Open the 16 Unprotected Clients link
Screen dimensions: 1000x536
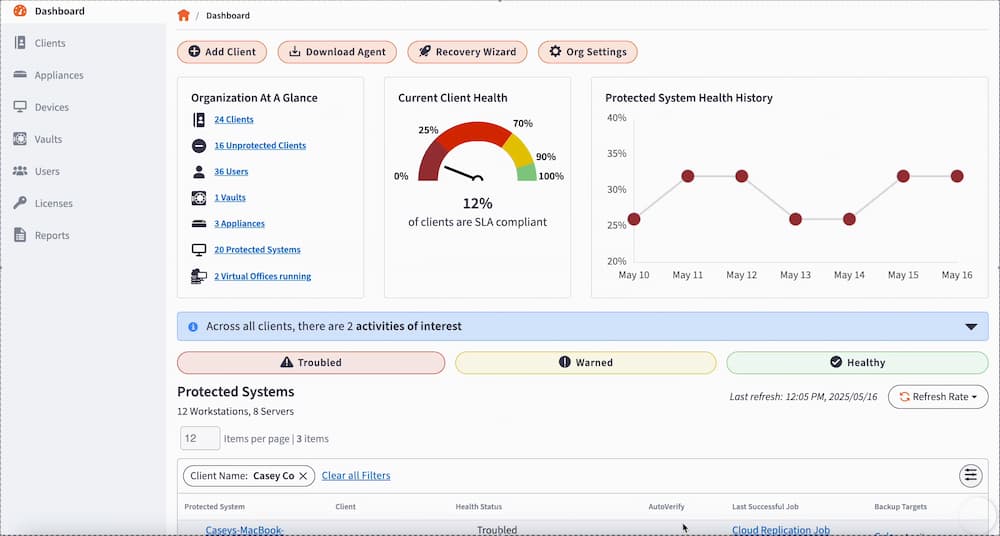260,146
